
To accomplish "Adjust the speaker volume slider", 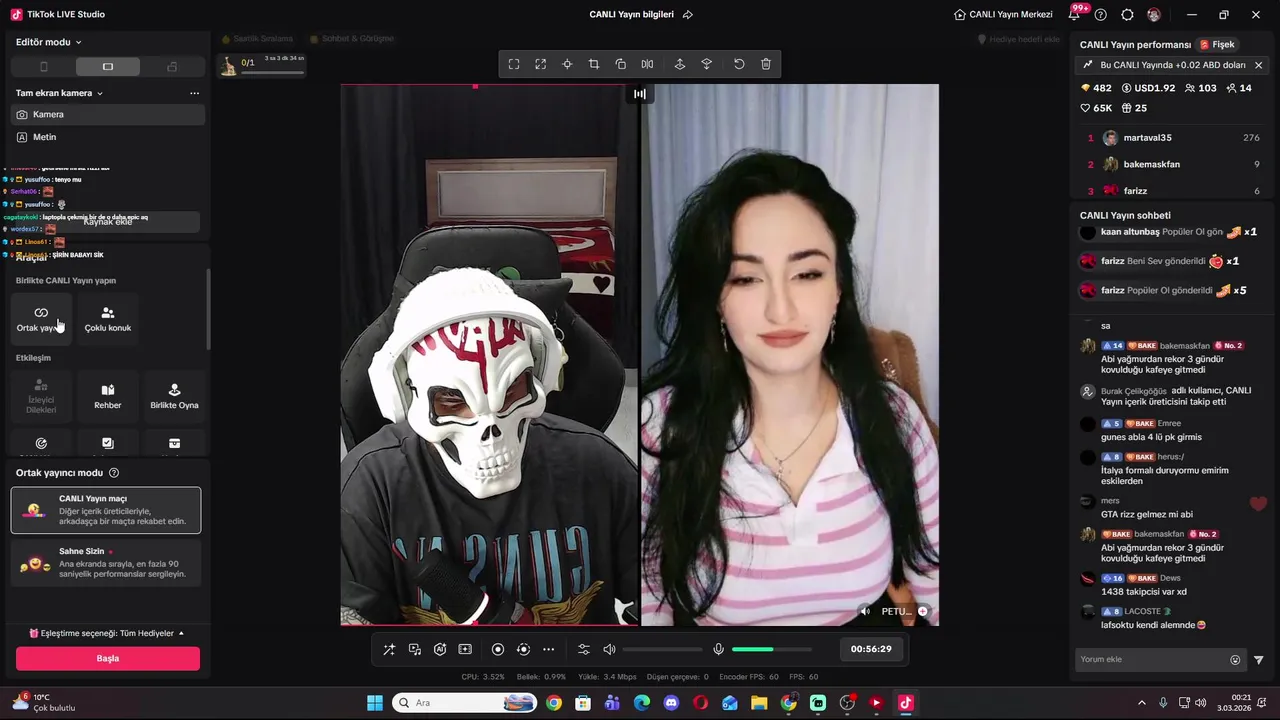I will pyautogui.click(x=662, y=649).
